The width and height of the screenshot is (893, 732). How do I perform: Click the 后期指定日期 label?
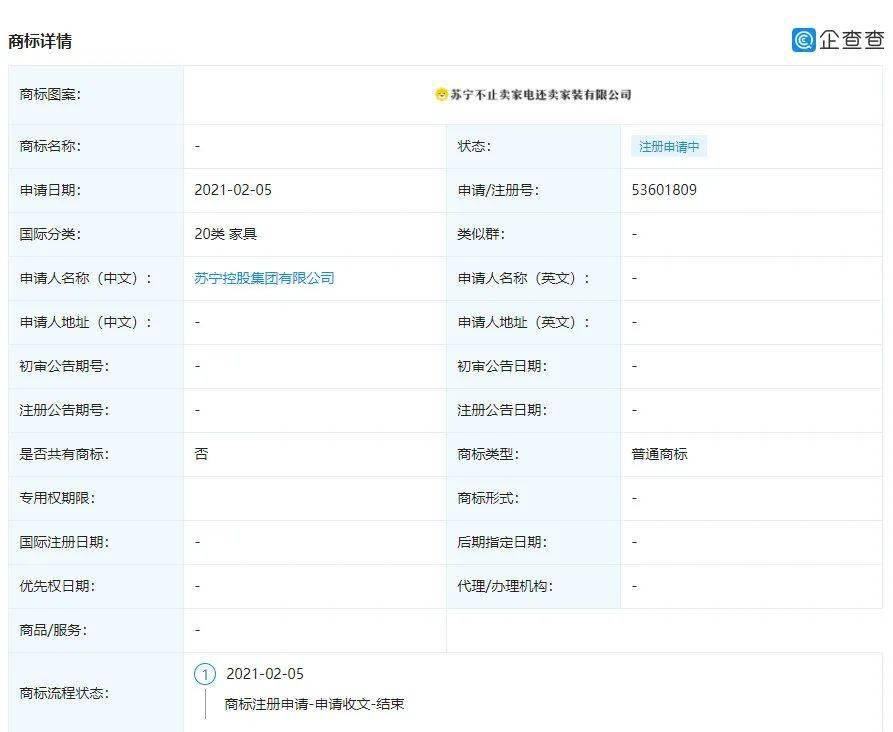pos(502,542)
